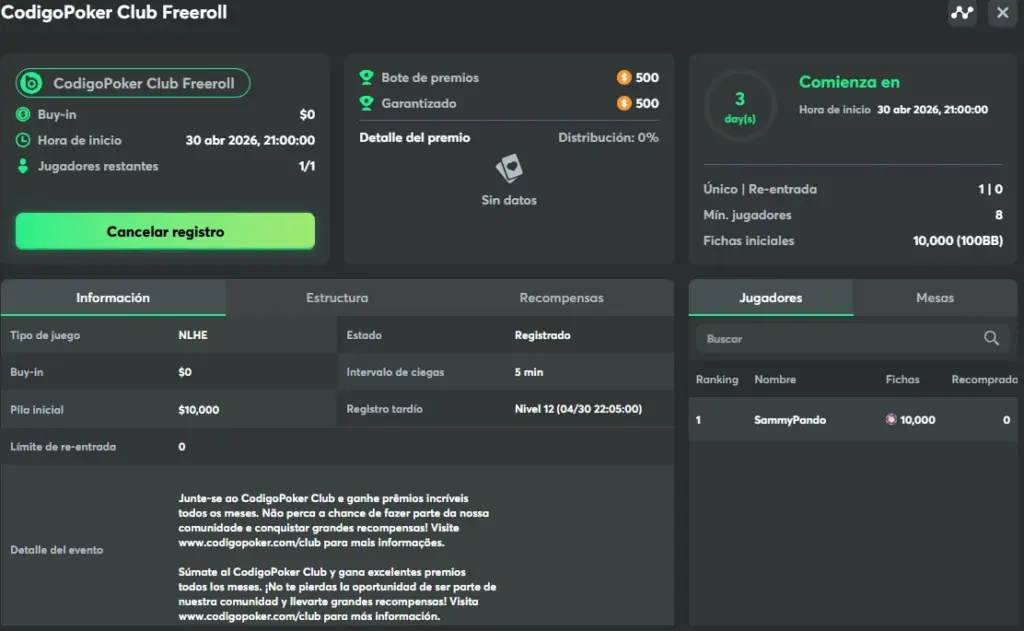The width and height of the screenshot is (1024, 631).
Task: Select the CodigoPoker Club Freeroll badge
Action: coord(133,83)
